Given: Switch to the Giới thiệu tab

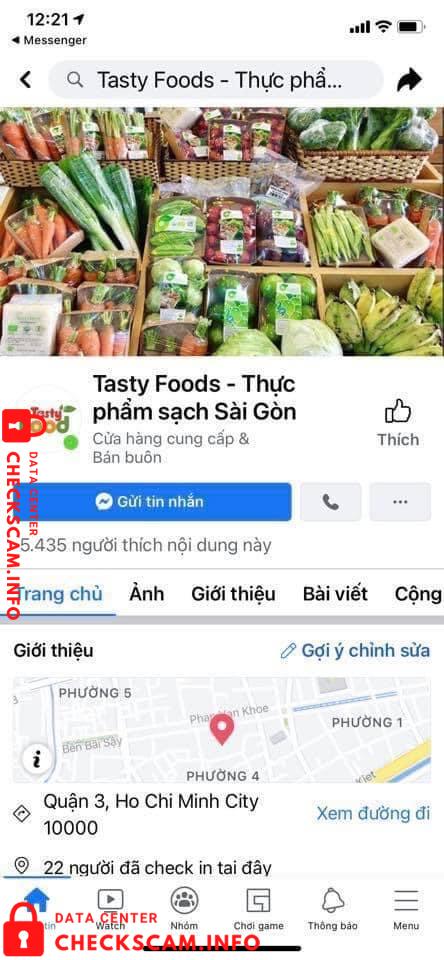Looking at the screenshot, I should [x=233, y=594].
